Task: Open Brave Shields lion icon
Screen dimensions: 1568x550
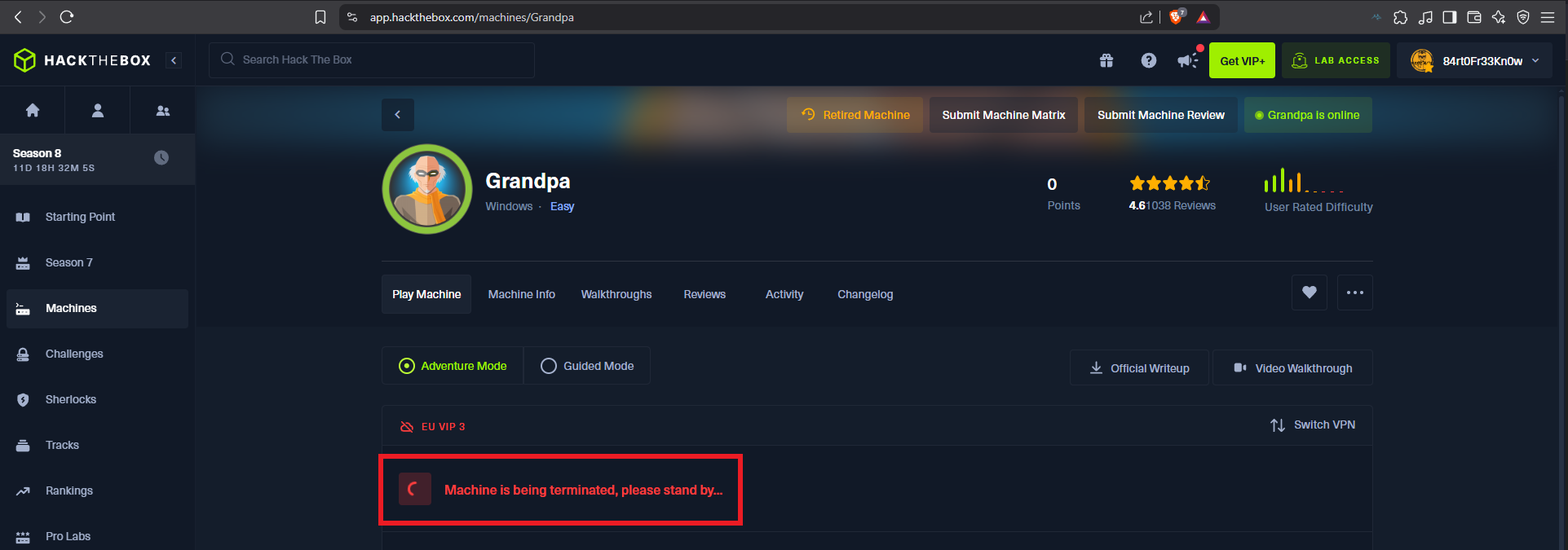Action: point(1176,16)
